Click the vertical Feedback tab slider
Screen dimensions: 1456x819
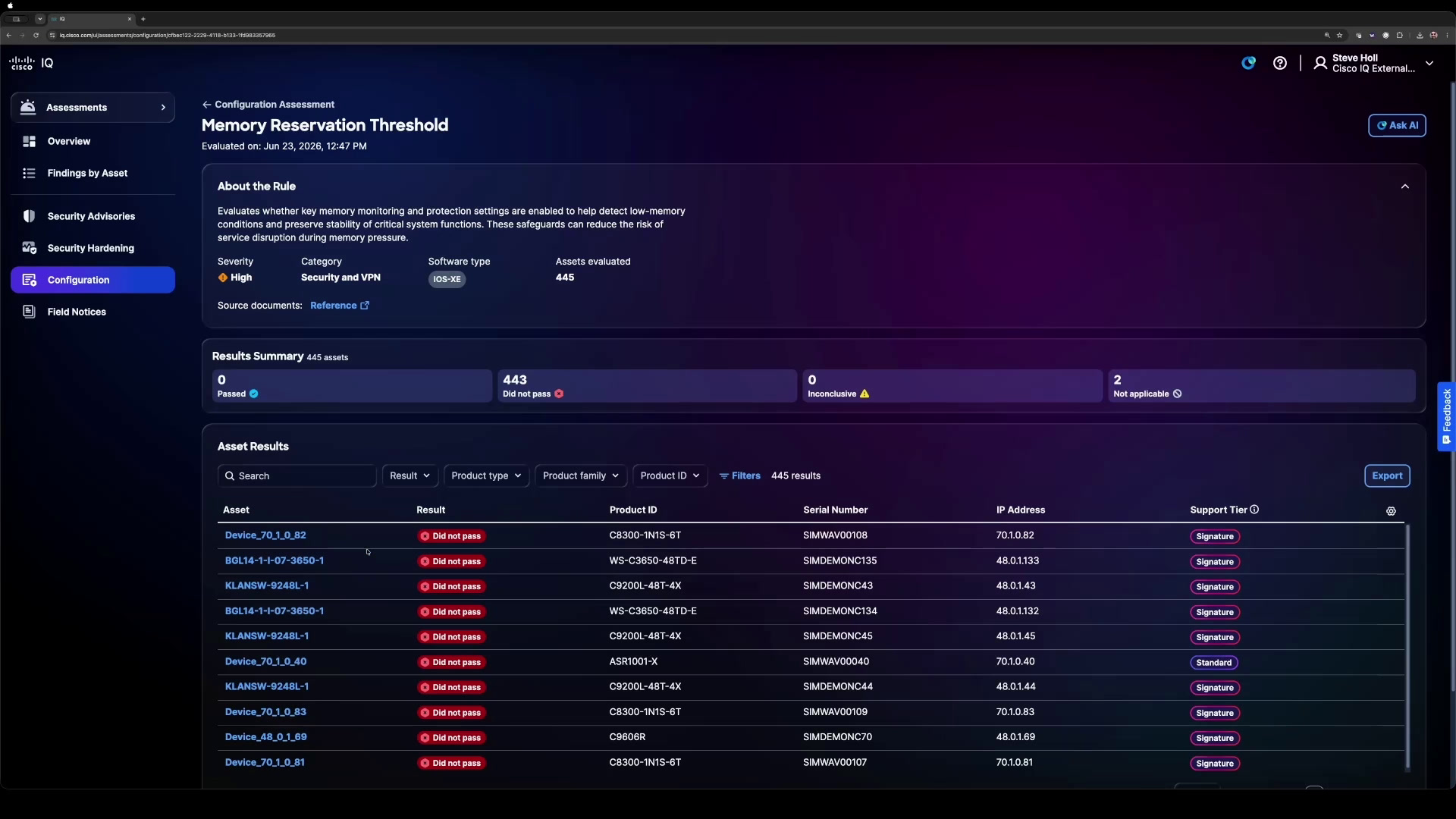pos(1446,416)
